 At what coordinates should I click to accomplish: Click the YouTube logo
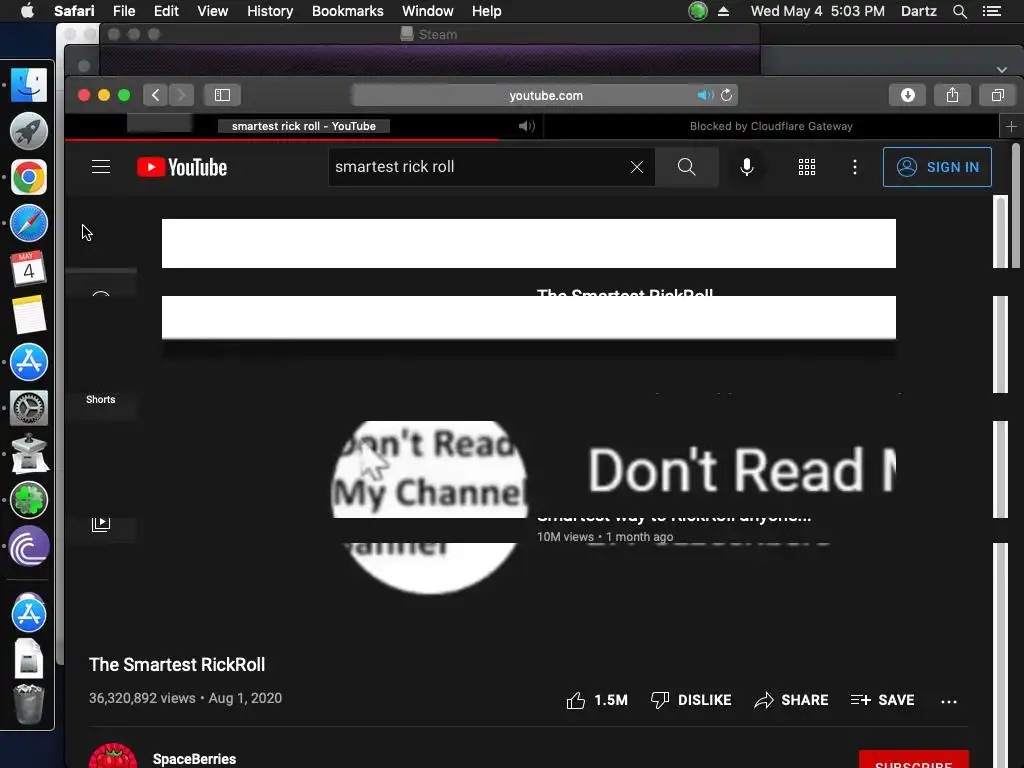(x=182, y=167)
